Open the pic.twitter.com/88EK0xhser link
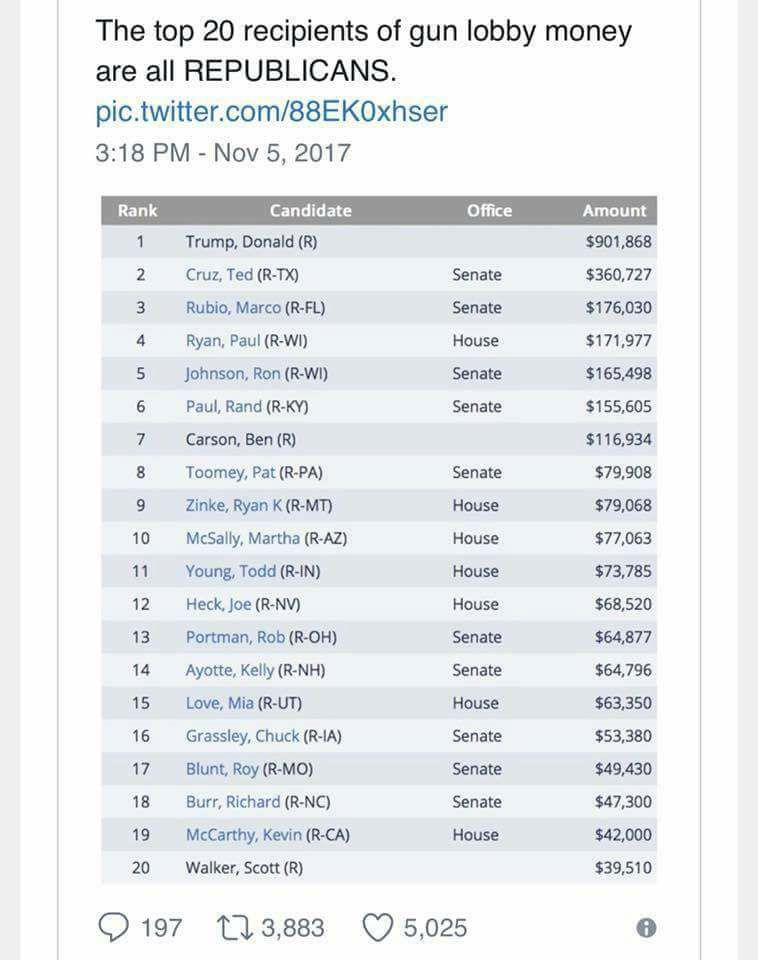 point(271,111)
